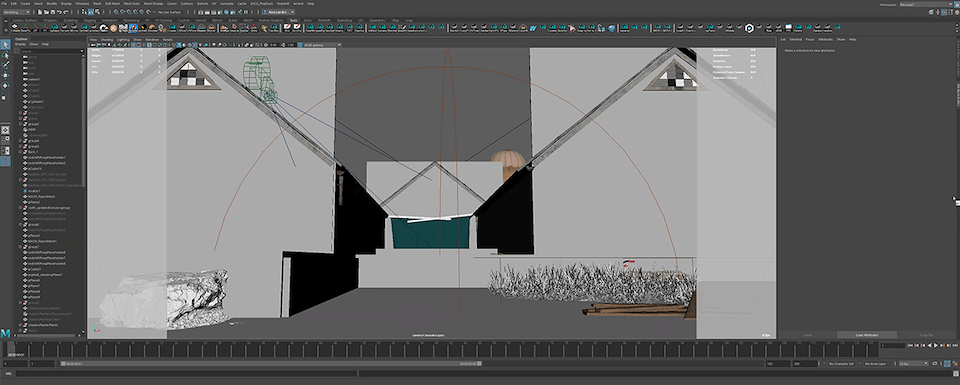Open the Attribute Editor Focus menu
960x385 pixels.
click(x=809, y=39)
